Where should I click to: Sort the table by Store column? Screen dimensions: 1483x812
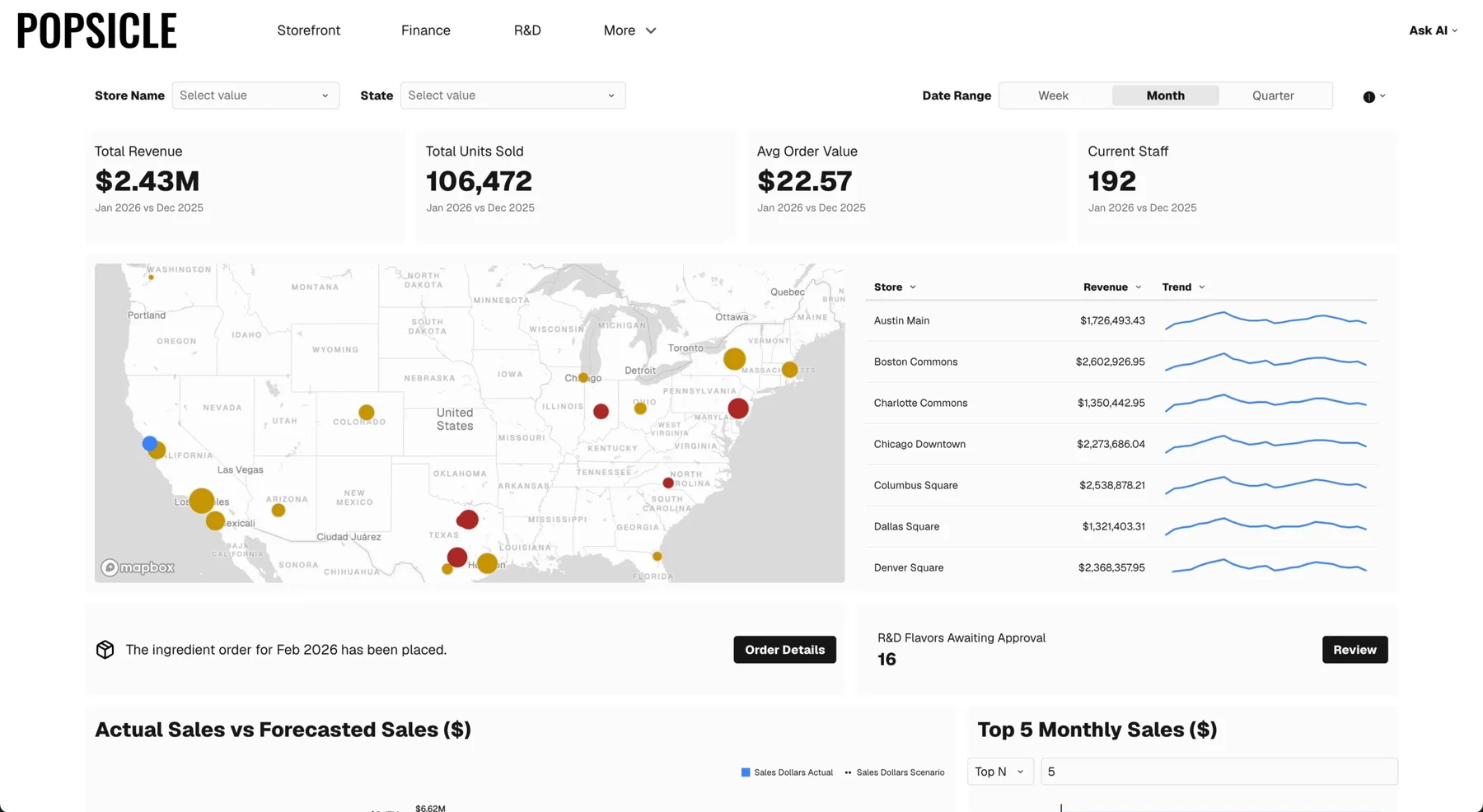[895, 287]
